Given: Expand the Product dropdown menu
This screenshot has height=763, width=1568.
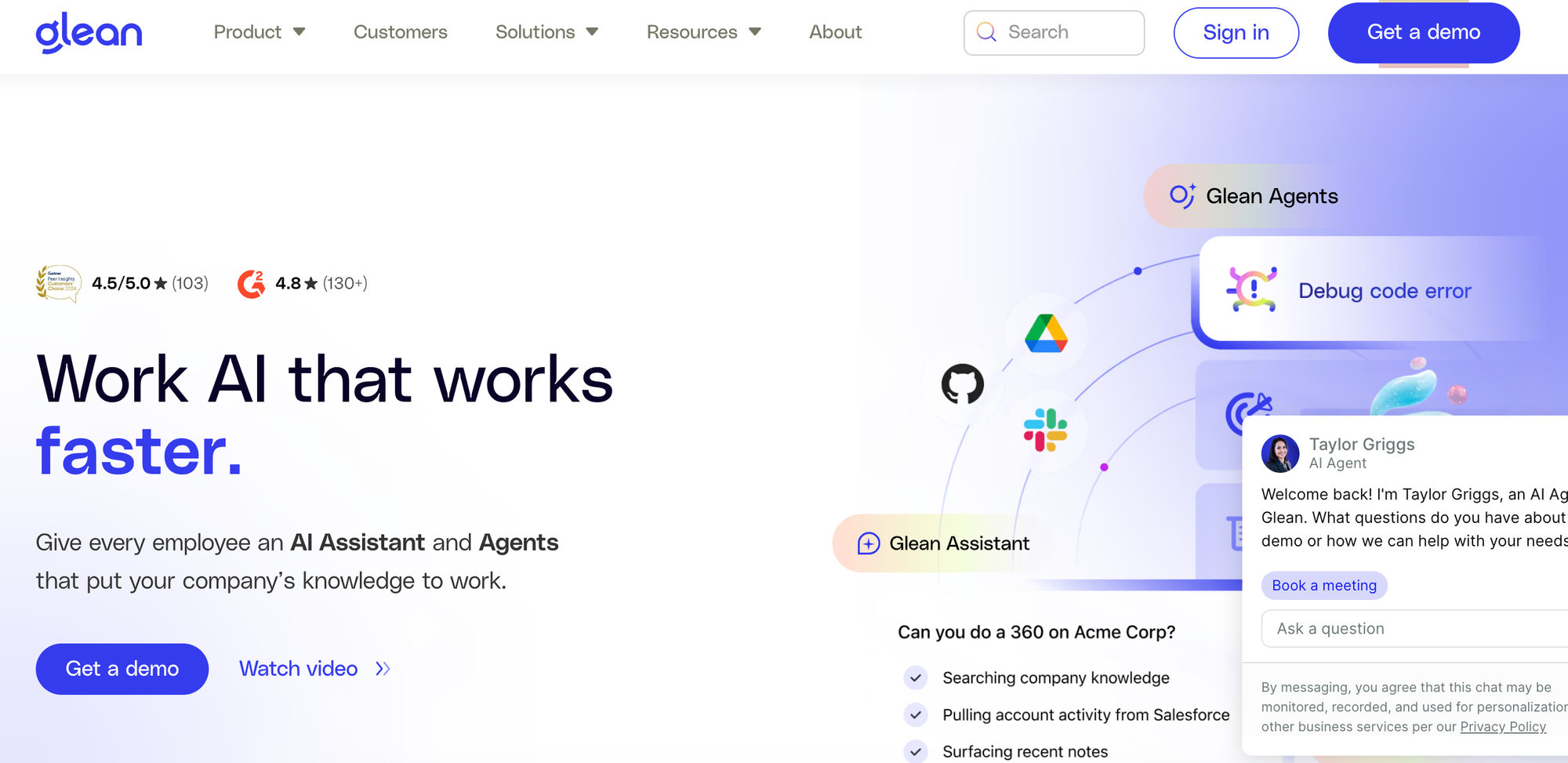Looking at the screenshot, I should point(259,32).
